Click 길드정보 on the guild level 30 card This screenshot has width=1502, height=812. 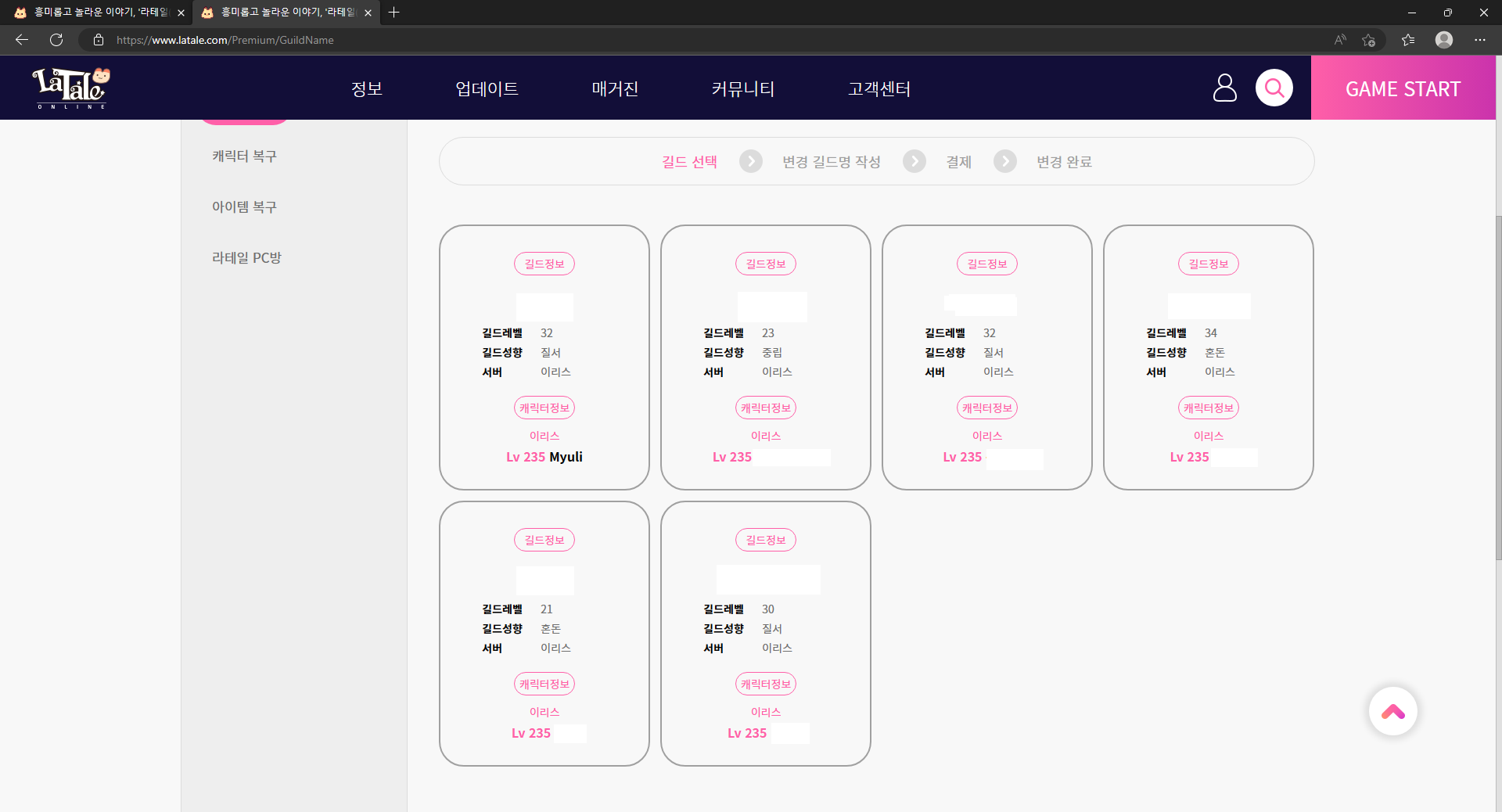pos(766,540)
